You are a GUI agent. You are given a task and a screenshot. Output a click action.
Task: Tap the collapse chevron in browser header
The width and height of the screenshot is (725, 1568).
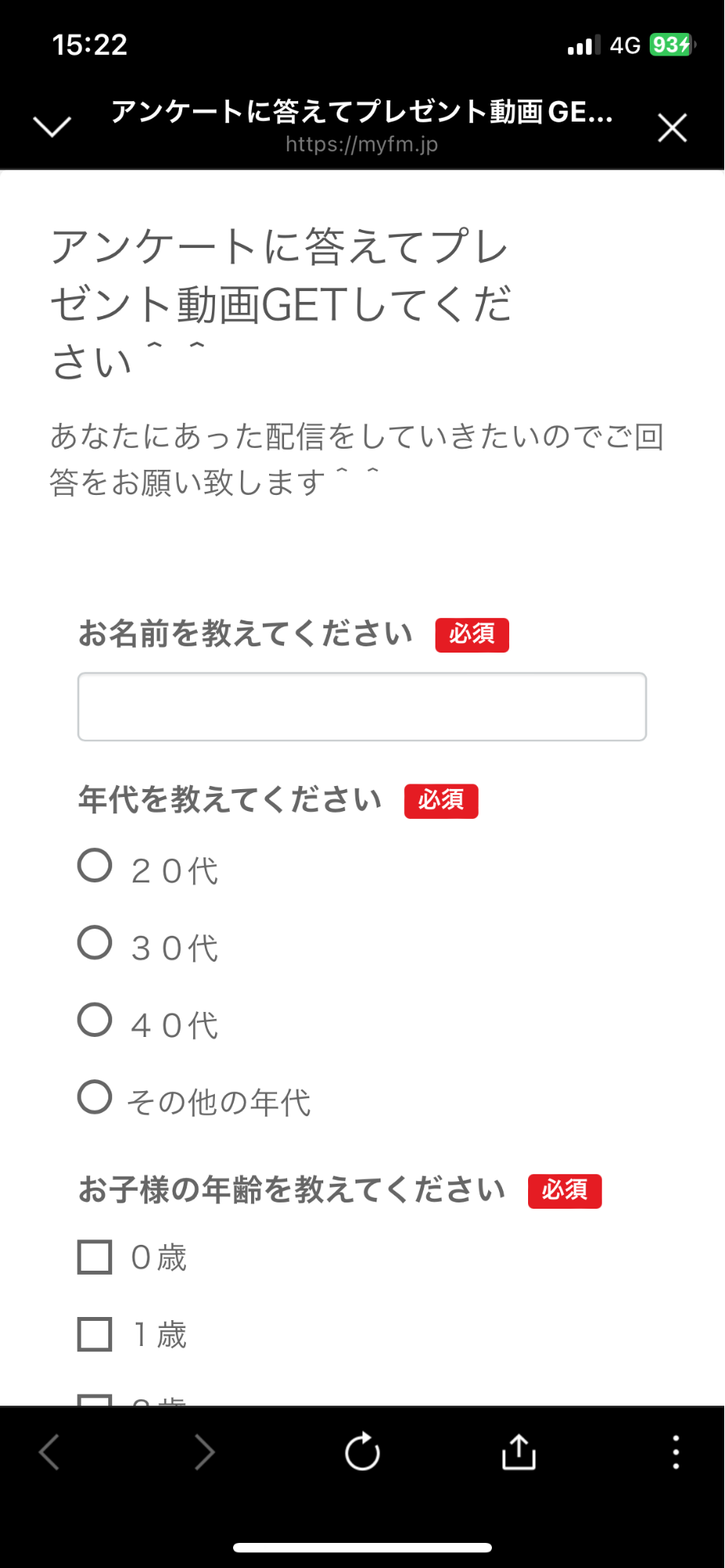pos(53,126)
